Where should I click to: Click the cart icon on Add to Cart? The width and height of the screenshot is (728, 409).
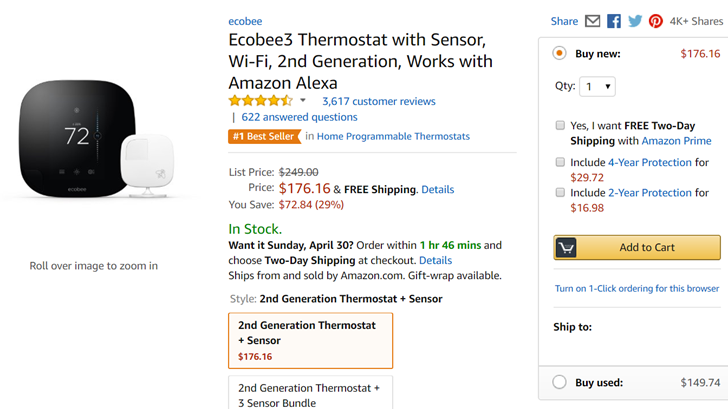pos(566,247)
